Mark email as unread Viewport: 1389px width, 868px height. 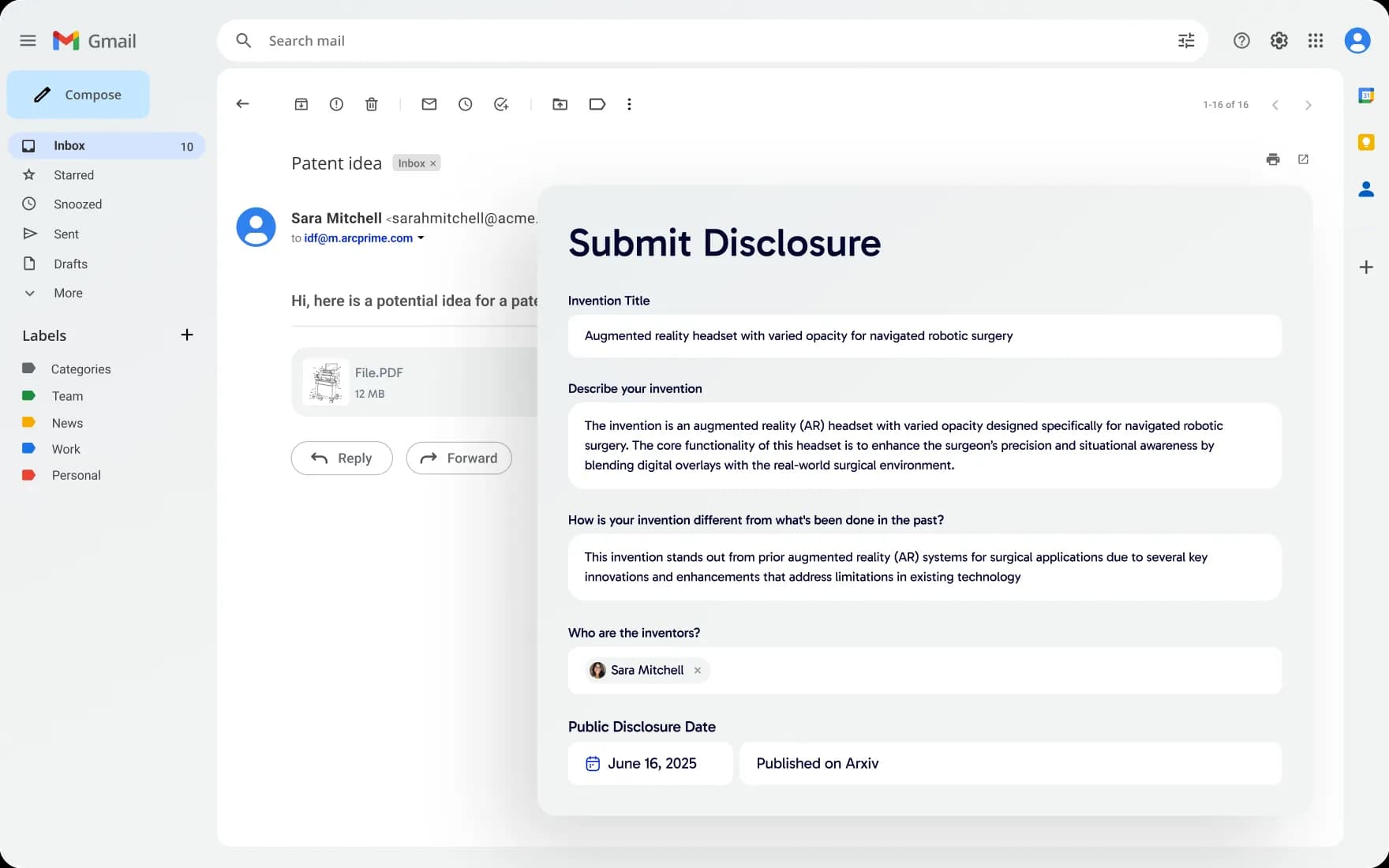pos(429,104)
